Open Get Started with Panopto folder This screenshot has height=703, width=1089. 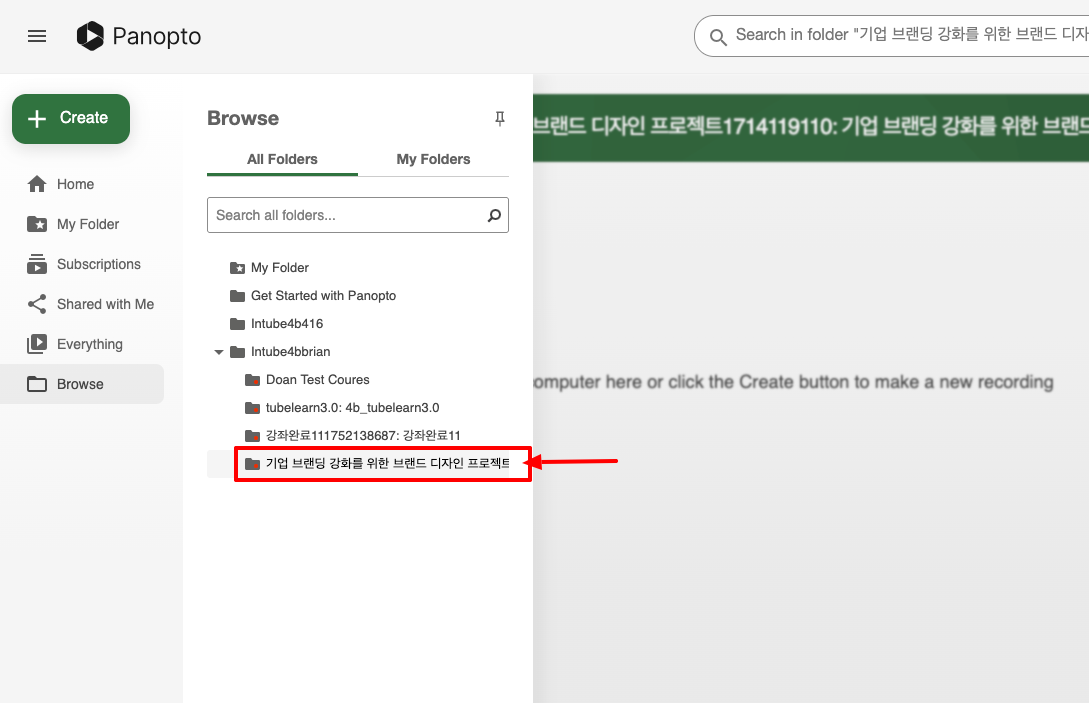point(323,296)
